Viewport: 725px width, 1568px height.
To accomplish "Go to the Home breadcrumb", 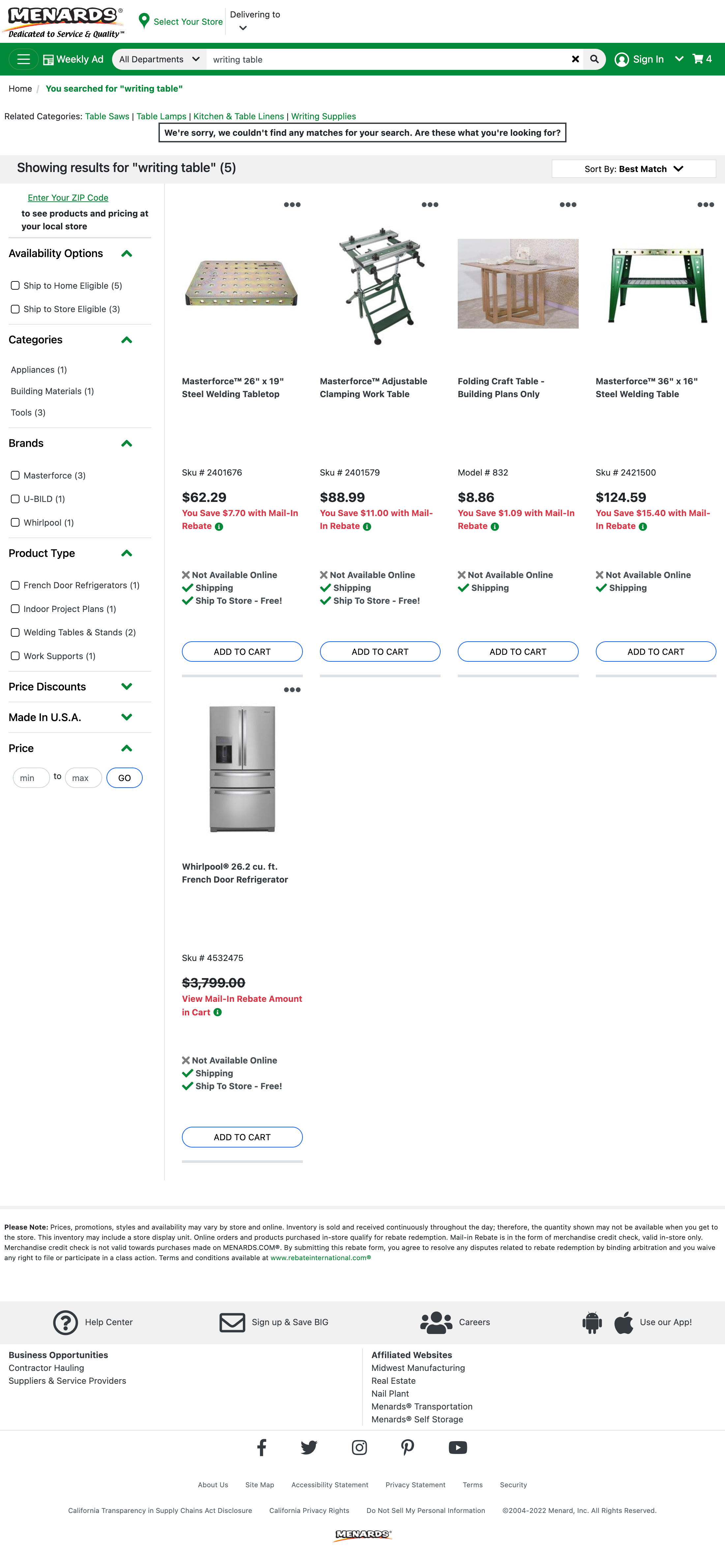I will [x=20, y=88].
